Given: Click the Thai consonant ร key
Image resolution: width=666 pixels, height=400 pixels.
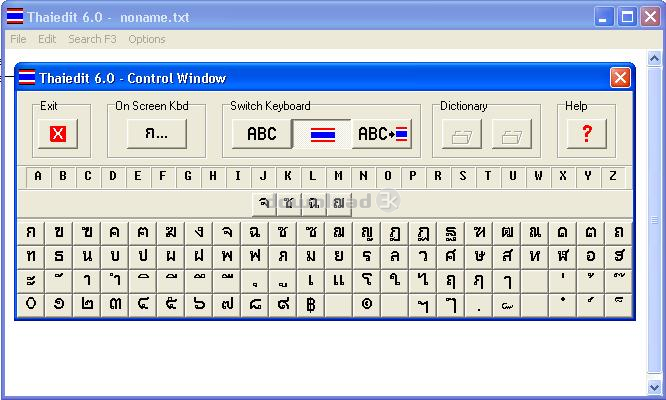Looking at the screenshot, I should point(367,256).
